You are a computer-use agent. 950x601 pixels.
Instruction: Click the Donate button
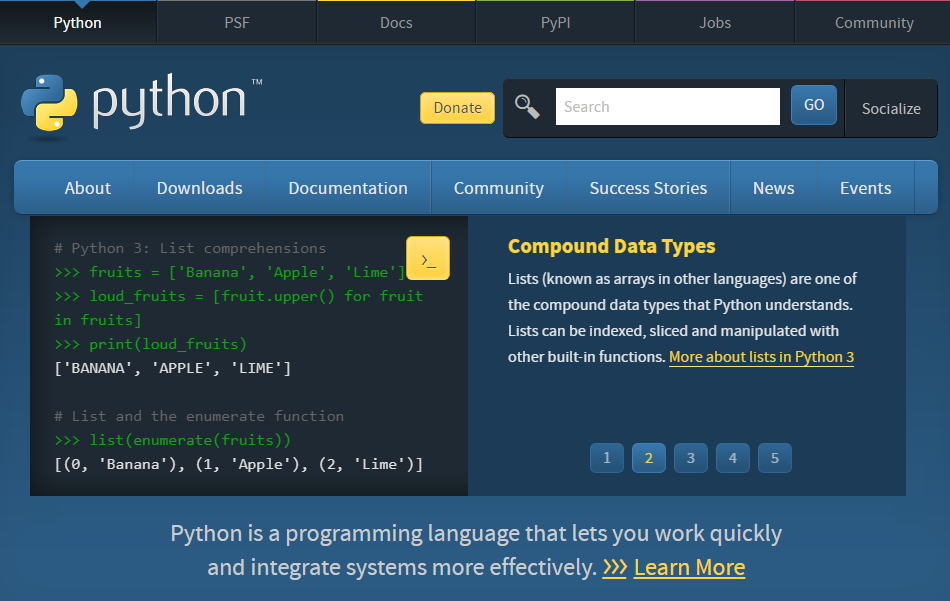(457, 108)
